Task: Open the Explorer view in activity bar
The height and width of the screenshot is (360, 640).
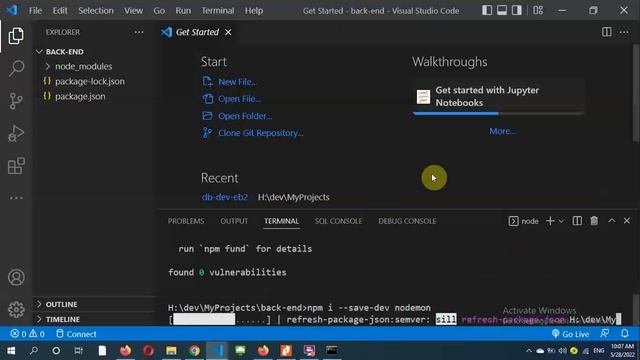Action: (16, 36)
